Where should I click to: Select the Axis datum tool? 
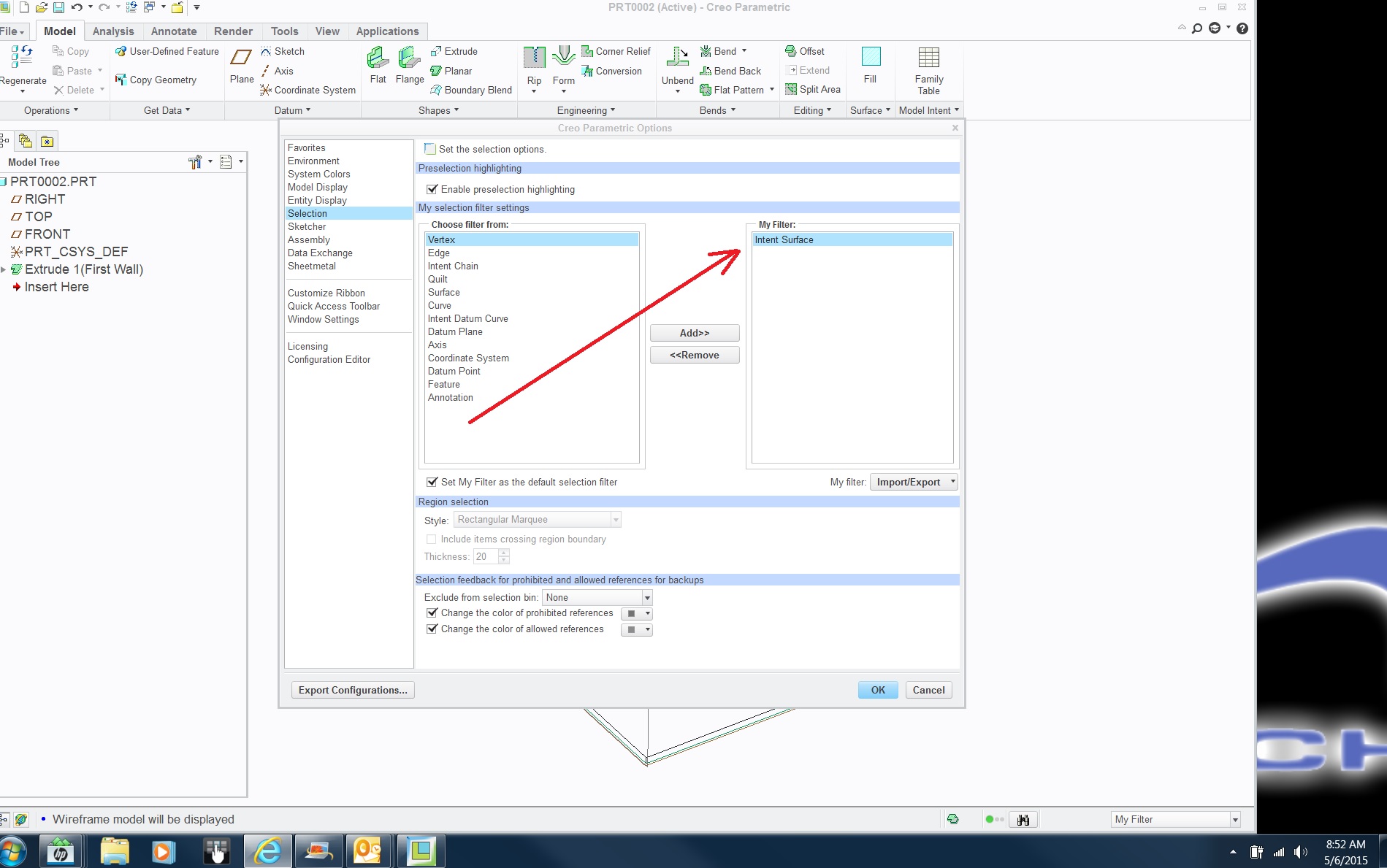(x=276, y=71)
